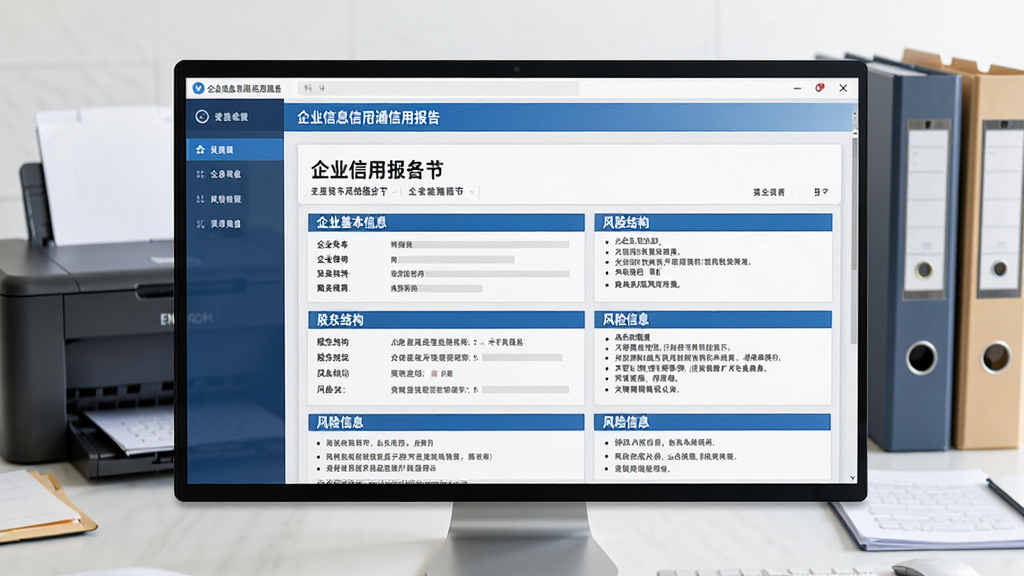This screenshot has width=1024, height=576.
Task: Click the rightmost filter control in the filter row
Action: (x=821, y=192)
